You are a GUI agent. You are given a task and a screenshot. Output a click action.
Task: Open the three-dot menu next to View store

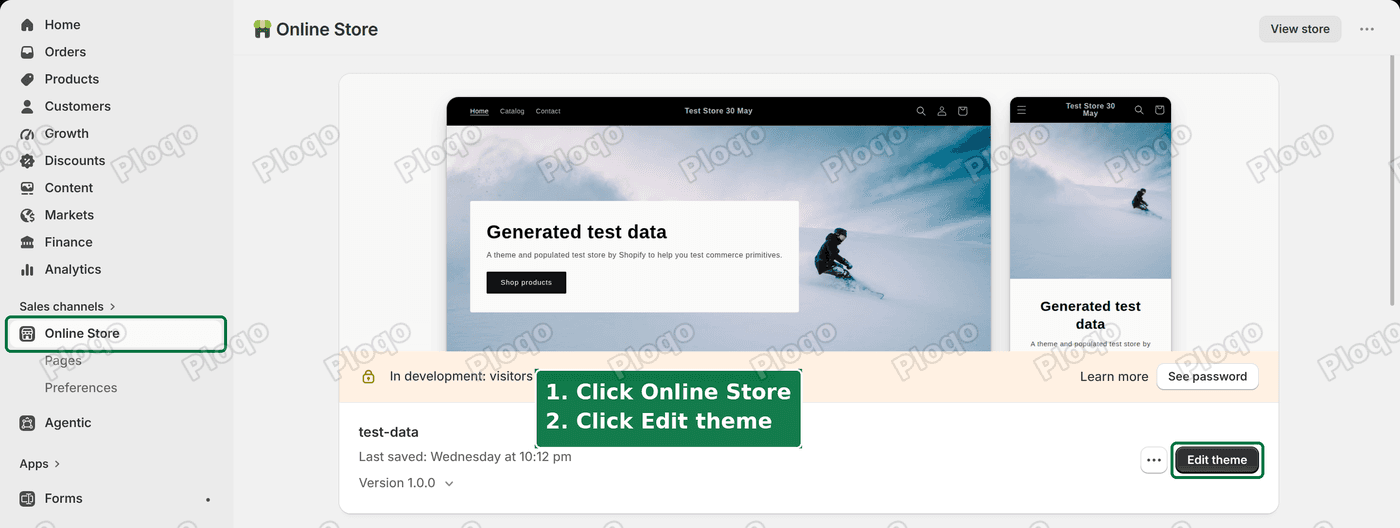1367,29
